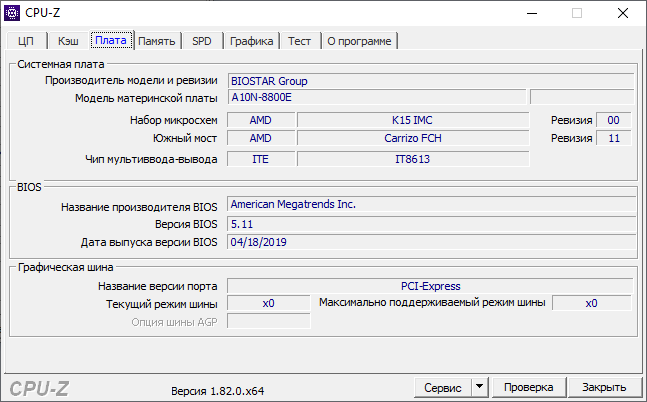Click the Южный мост label
Viewport: 647px width, 402px height.
point(185,138)
